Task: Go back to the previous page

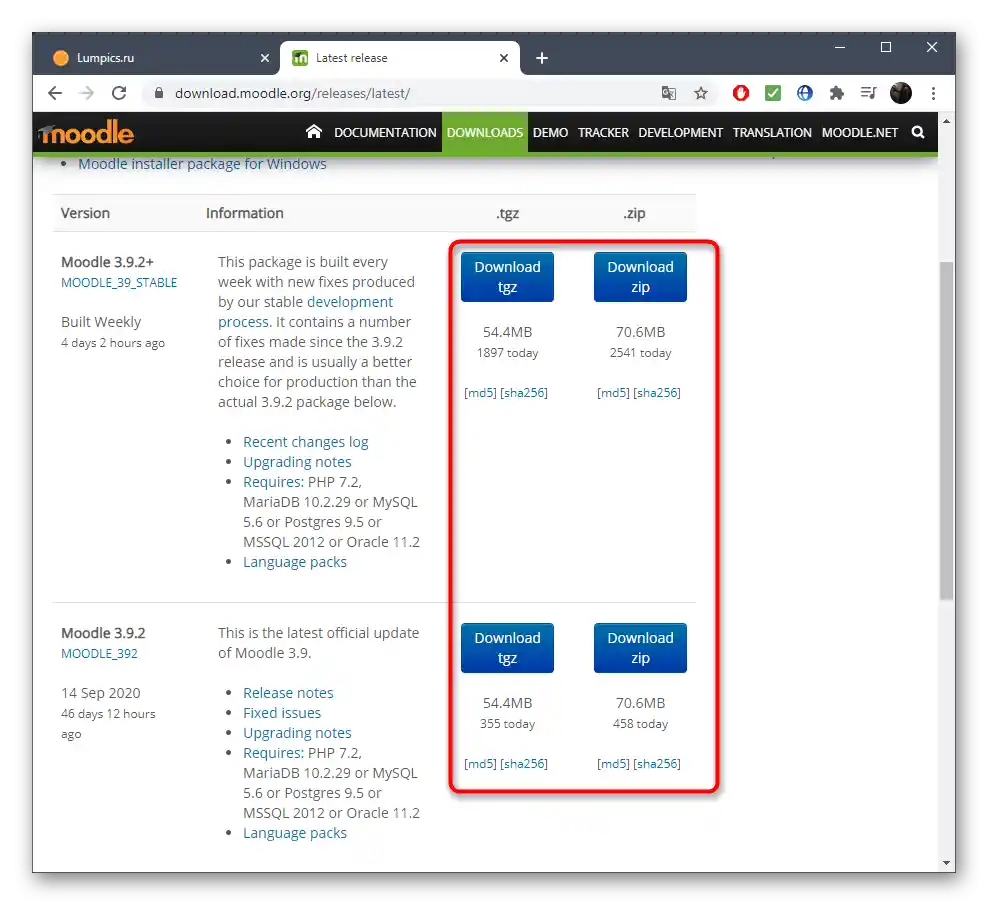Action: (55, 93)
